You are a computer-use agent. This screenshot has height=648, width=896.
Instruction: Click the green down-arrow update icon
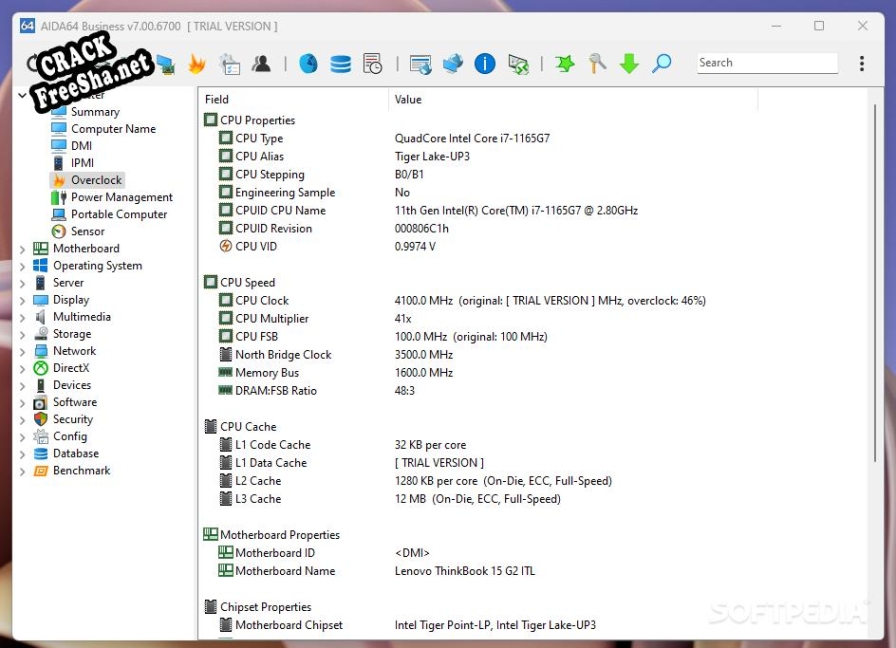(x=629, y=64)
